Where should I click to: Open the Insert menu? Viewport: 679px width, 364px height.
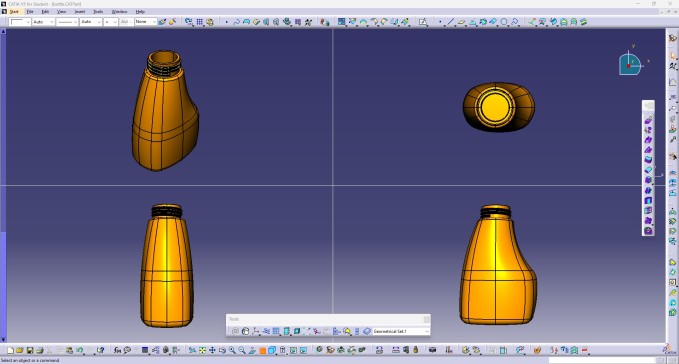(80, 12)
